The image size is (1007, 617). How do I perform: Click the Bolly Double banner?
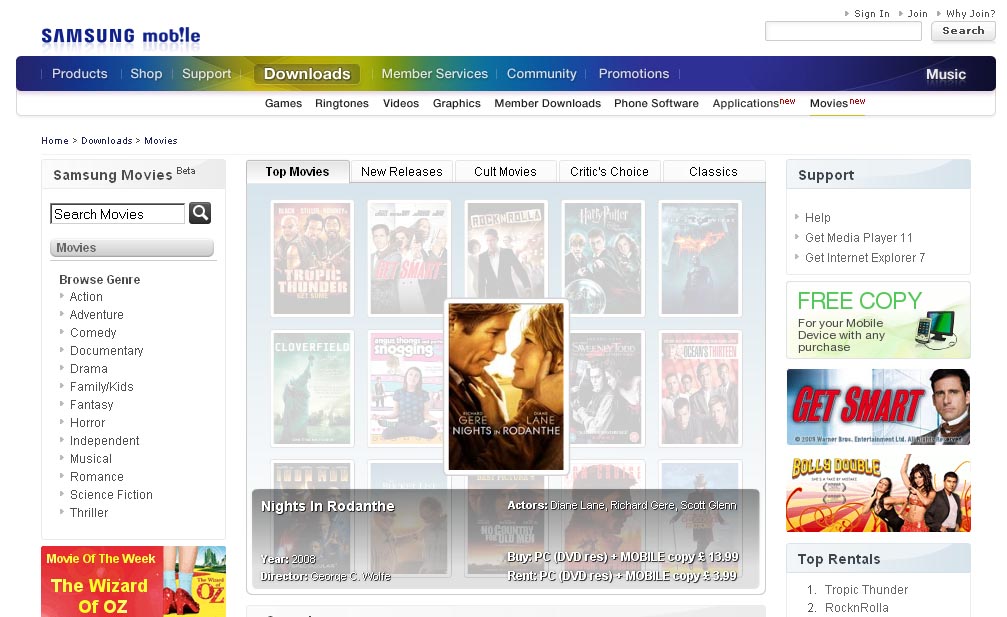[878, 493]
